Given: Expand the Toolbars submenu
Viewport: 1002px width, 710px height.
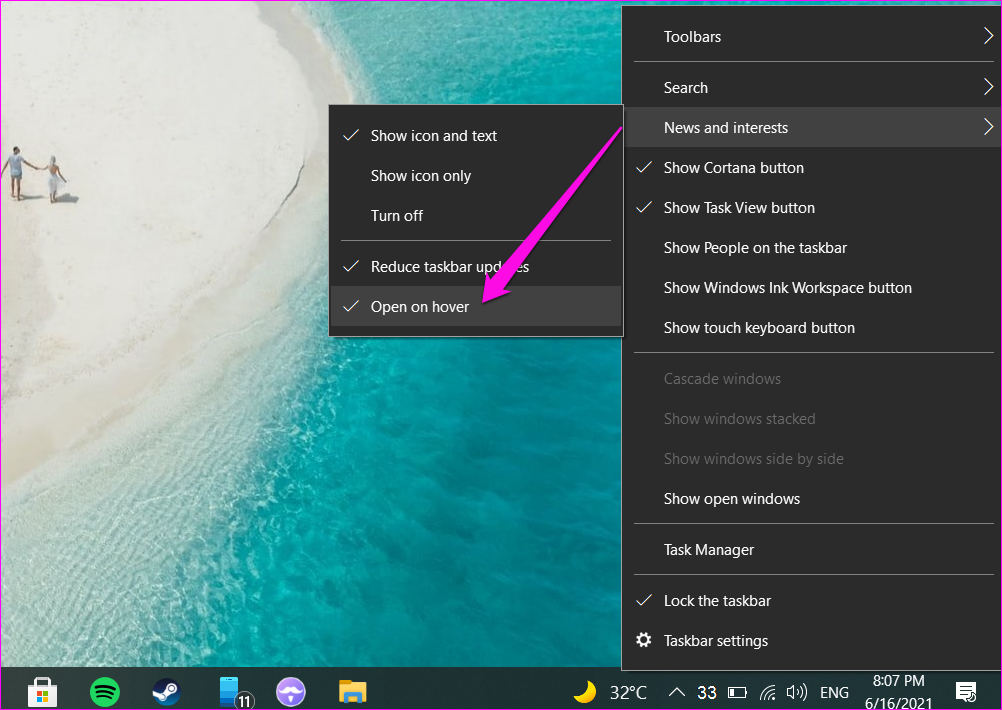Looking at the screenshot, I should coord(692,36).
